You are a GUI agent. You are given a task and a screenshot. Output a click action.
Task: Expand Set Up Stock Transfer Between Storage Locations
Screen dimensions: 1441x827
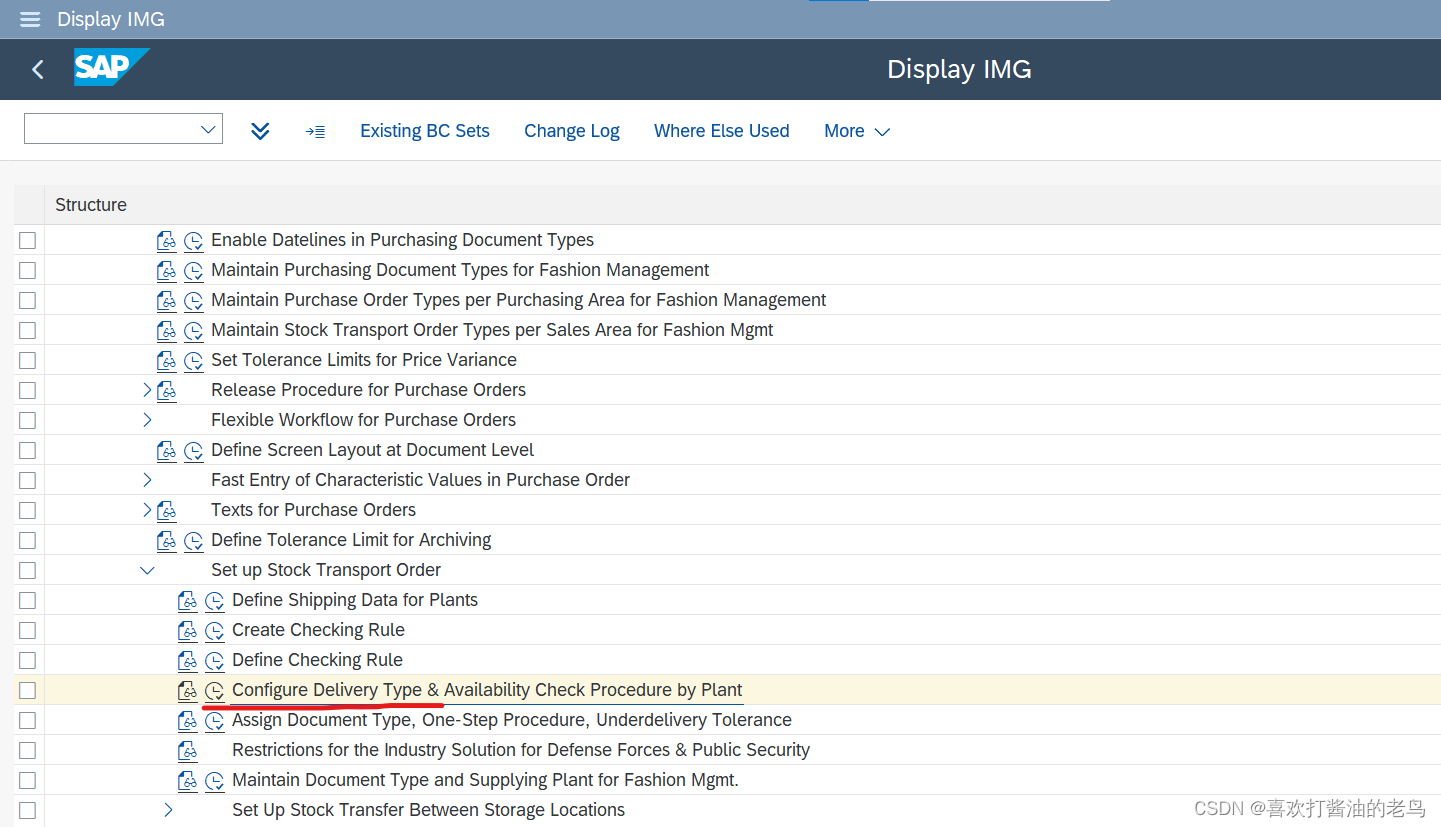click(x=168, y=810)
